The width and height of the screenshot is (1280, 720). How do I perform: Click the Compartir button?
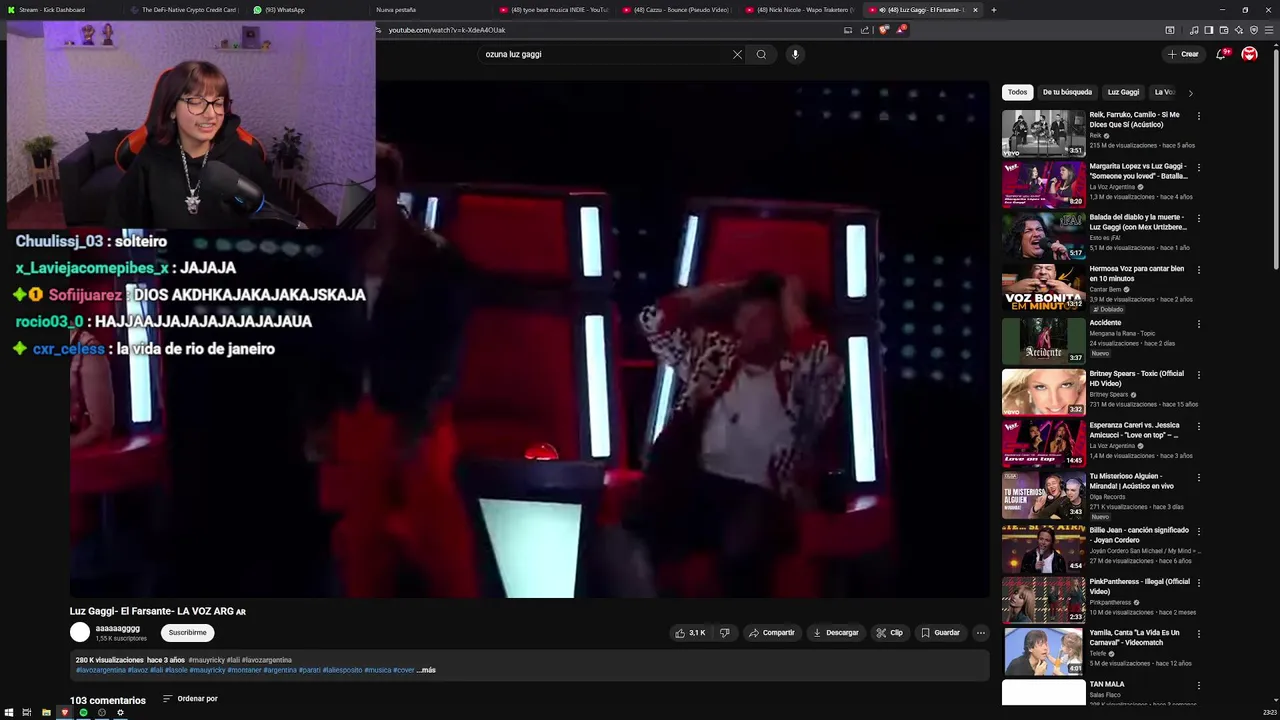pyautogui.click(x=771, y=632)
